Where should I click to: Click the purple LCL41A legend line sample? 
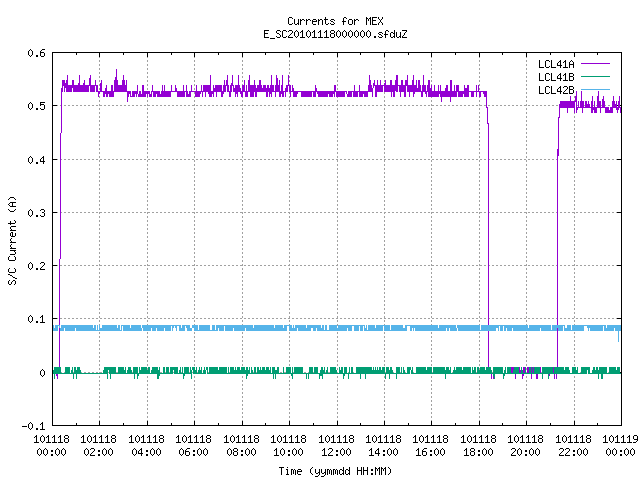[595, 64]
